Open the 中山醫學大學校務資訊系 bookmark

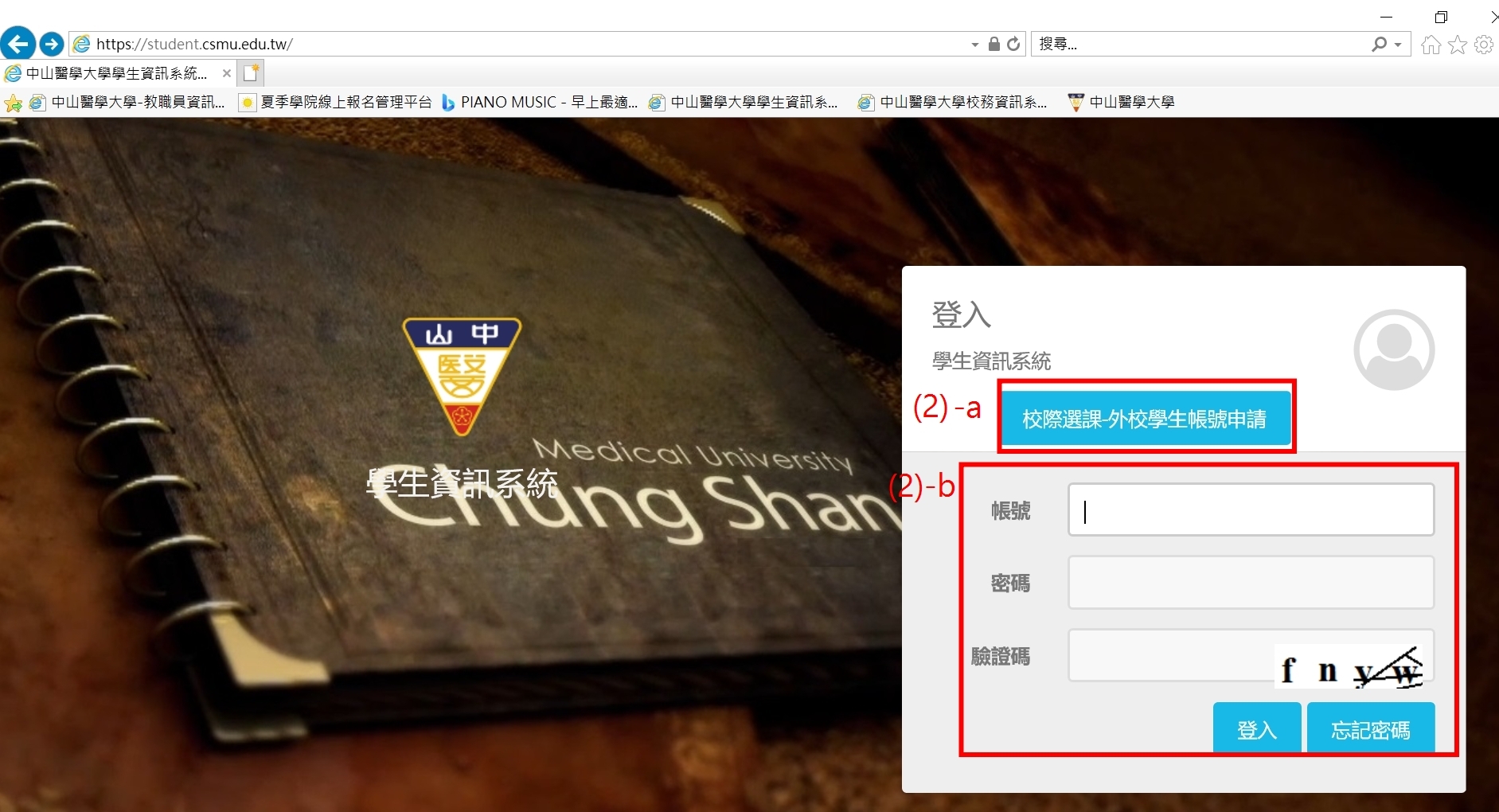coord(953,102)
